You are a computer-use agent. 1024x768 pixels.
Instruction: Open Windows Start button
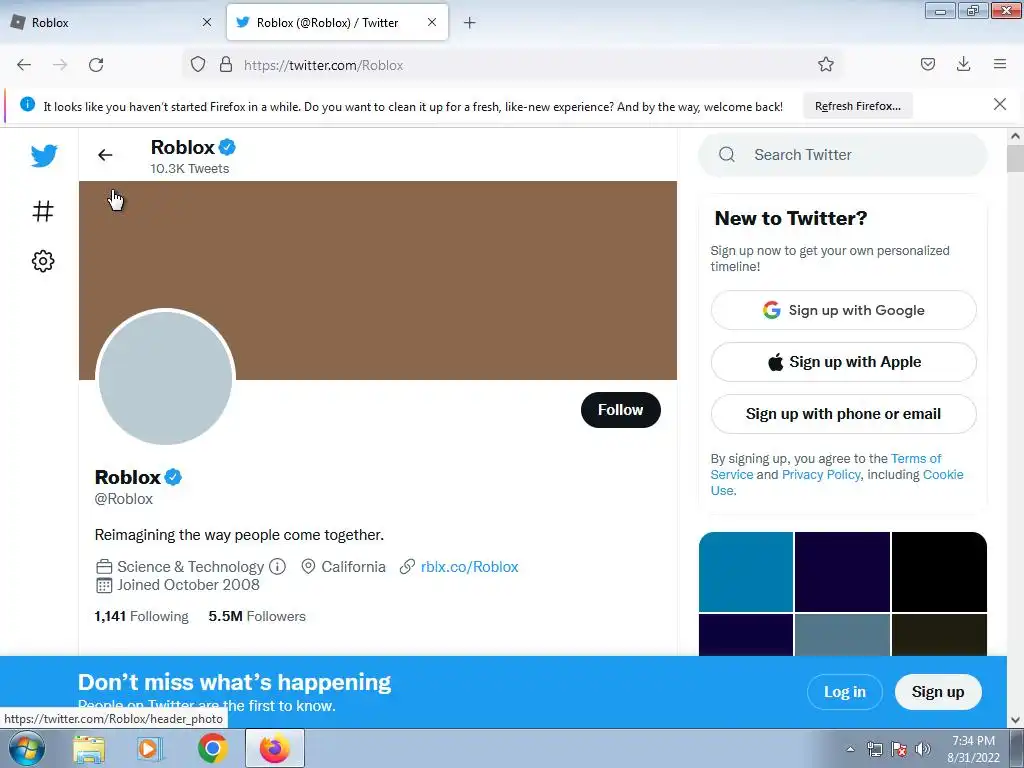point(27,748)
